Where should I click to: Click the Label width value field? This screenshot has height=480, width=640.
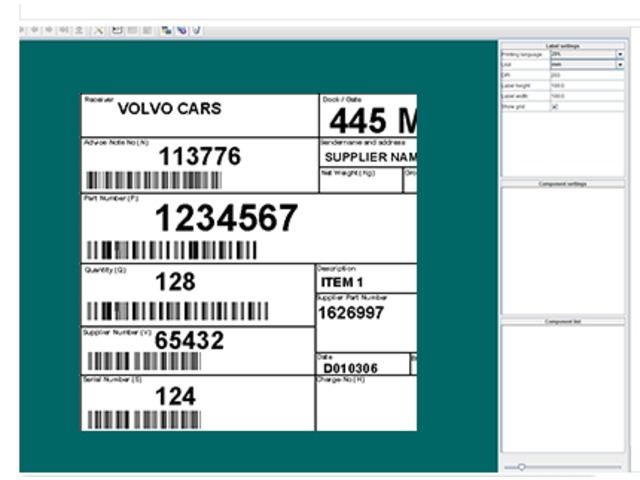(x=585, y=95)
